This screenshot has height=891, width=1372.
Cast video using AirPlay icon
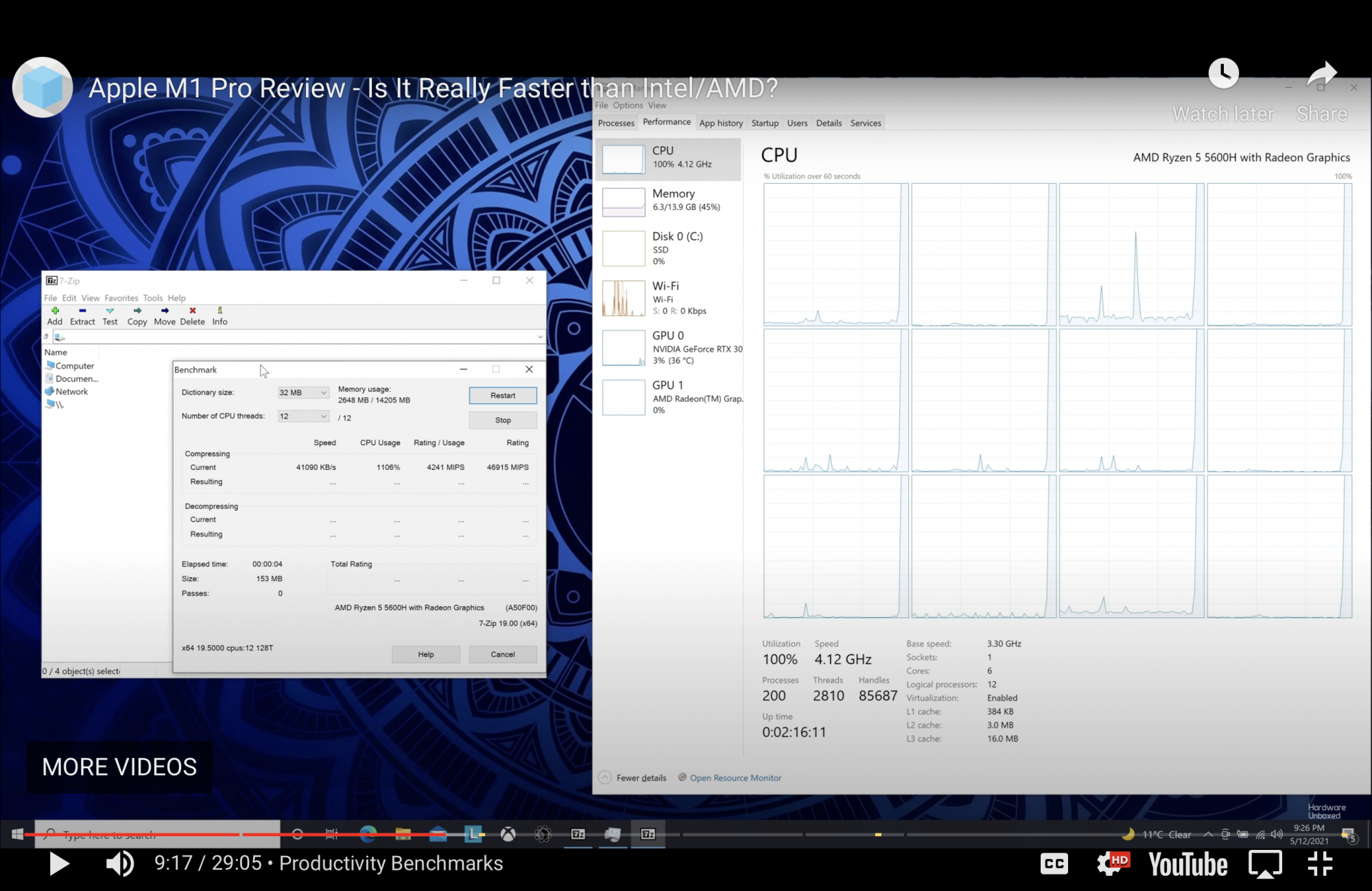(x=1265, y=864)
